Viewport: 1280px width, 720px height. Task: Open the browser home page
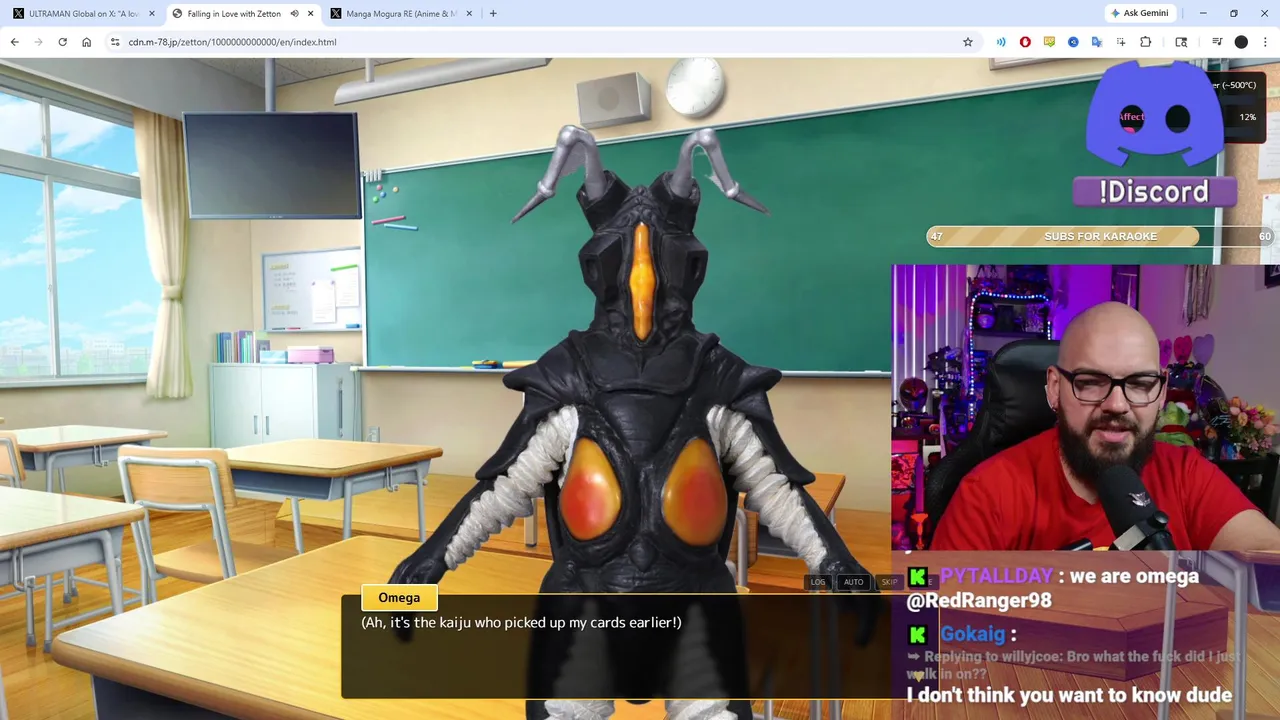(x=87, y=42)
